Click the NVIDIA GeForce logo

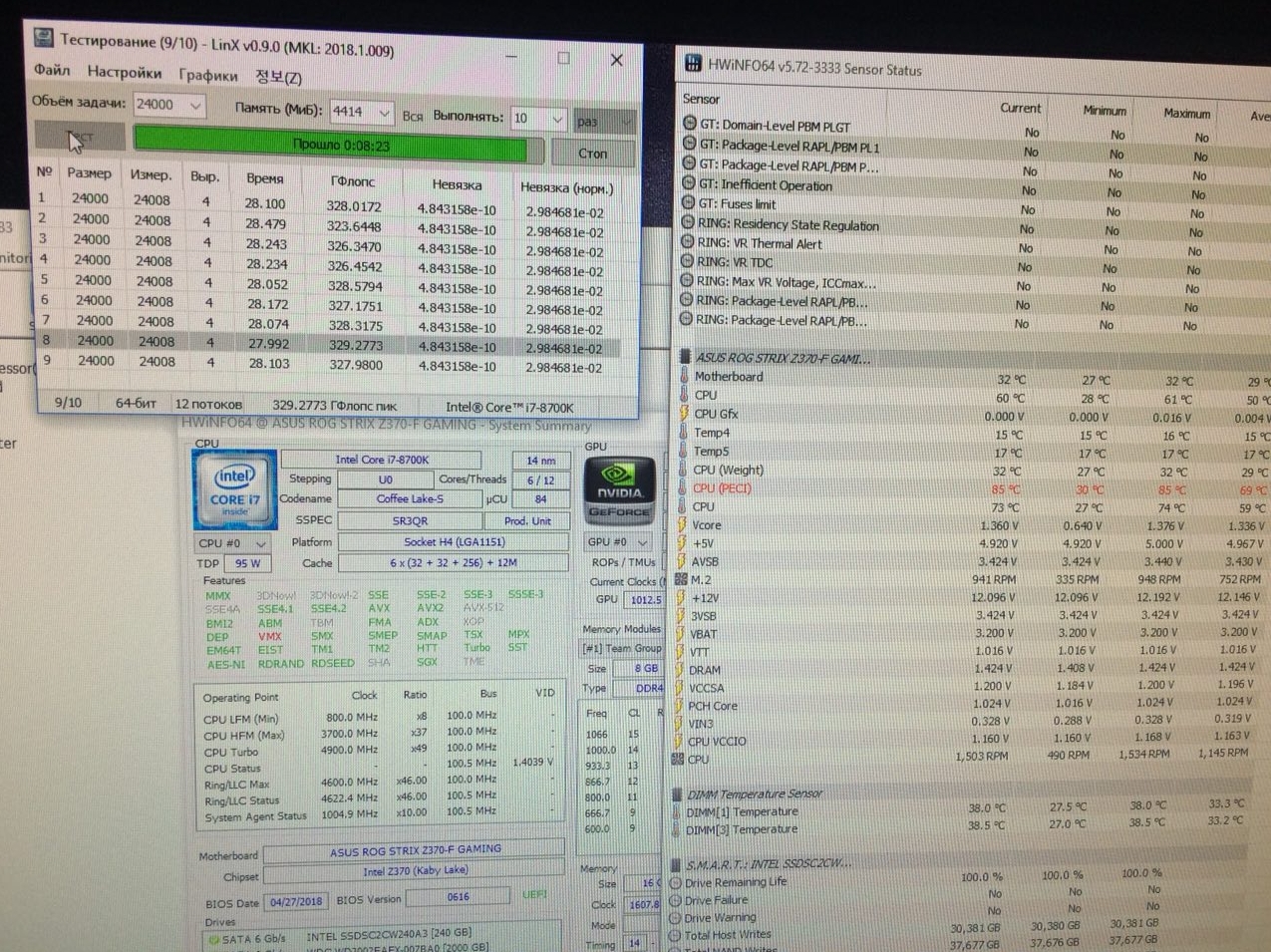(618, 489)
